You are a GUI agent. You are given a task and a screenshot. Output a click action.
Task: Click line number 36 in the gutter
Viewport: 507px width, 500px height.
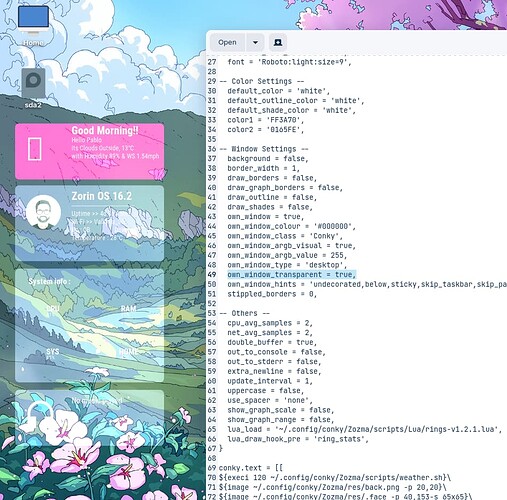click(212, 149)
